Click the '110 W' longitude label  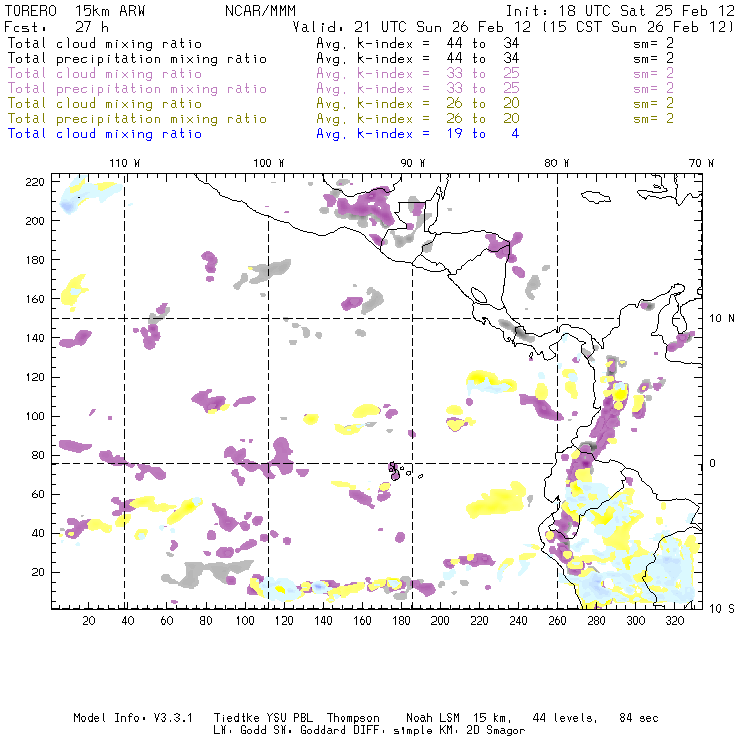click(x=125, y=163)
